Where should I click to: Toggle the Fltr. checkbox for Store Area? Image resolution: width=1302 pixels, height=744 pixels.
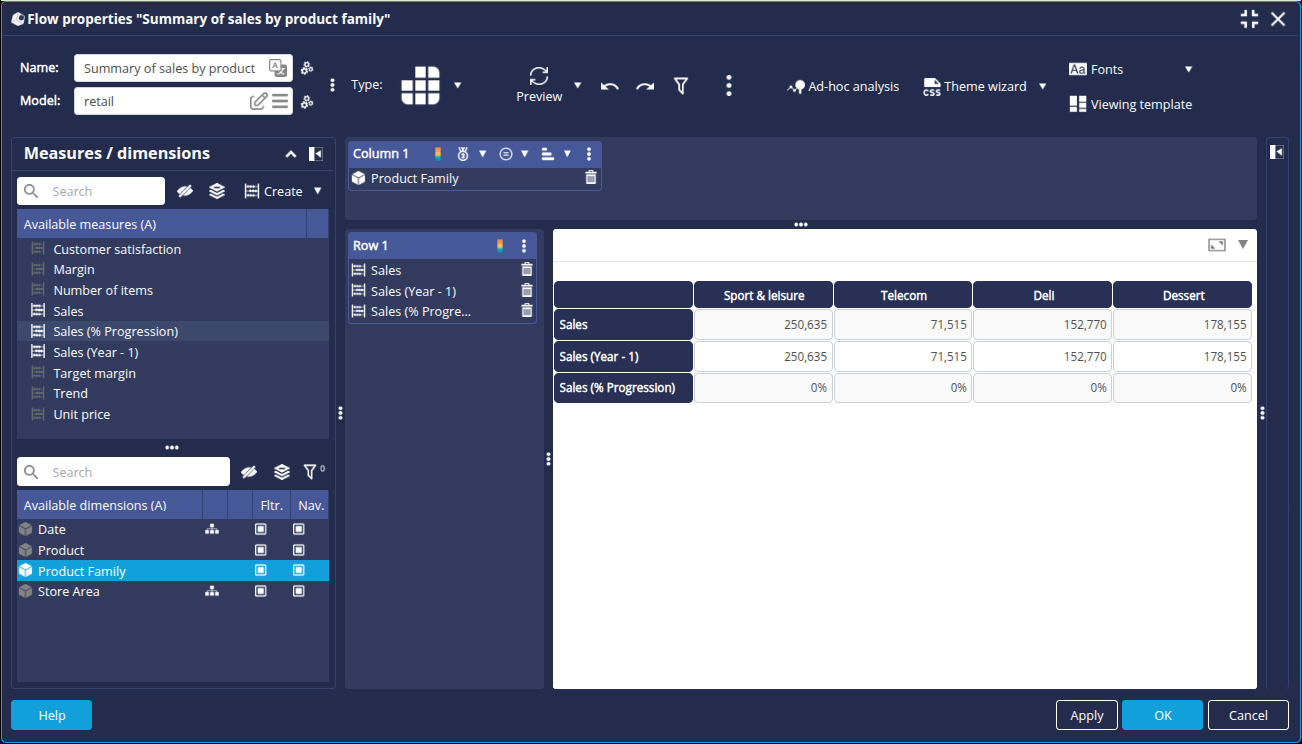point(261,592)
